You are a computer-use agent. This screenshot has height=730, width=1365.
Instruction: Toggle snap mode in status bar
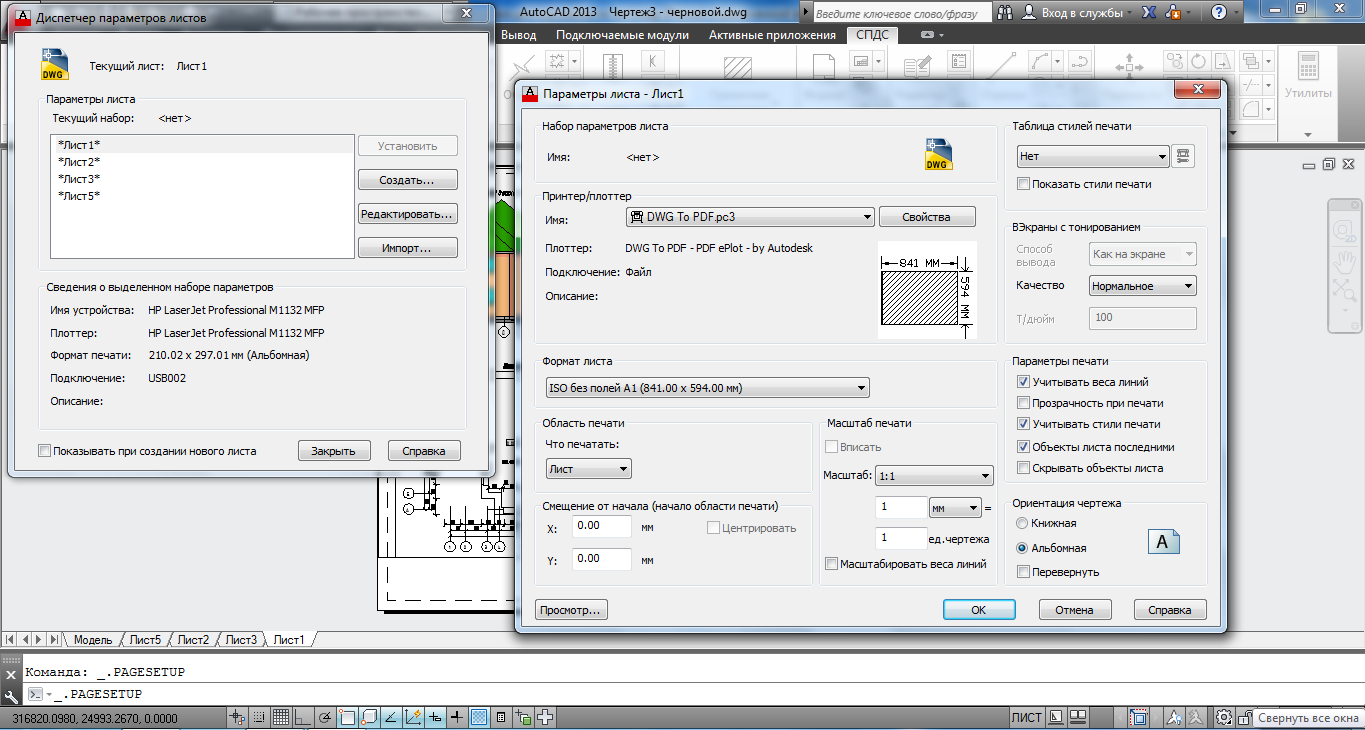(x=259, y=717)
